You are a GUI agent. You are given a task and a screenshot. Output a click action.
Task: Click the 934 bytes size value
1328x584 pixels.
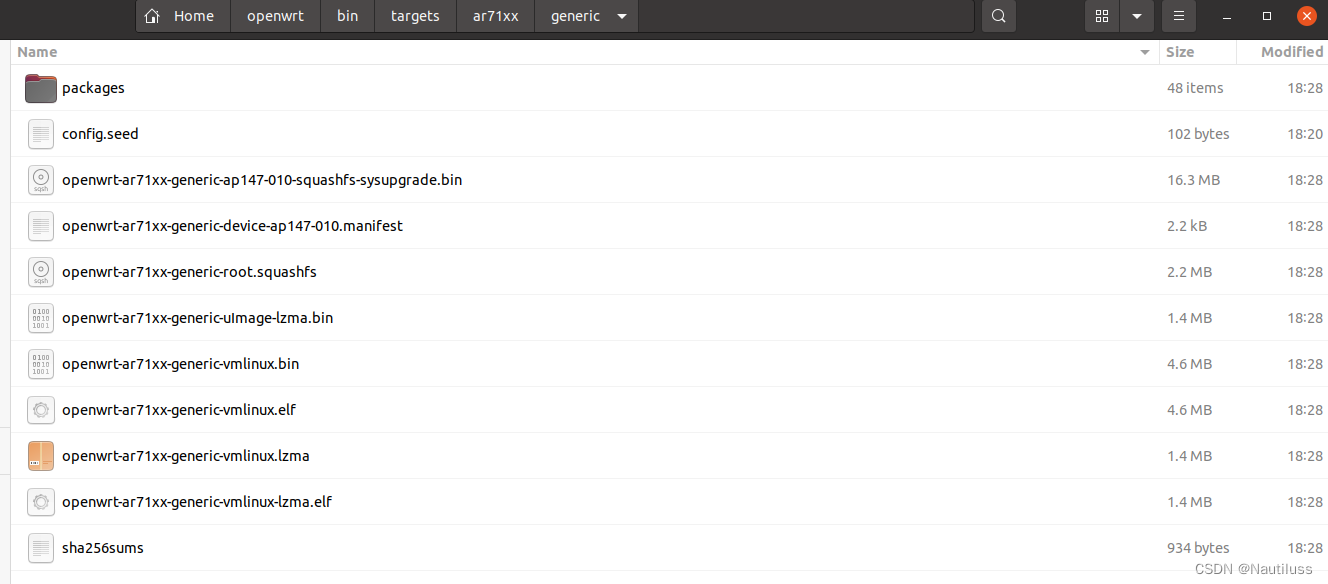(1198, 548)
